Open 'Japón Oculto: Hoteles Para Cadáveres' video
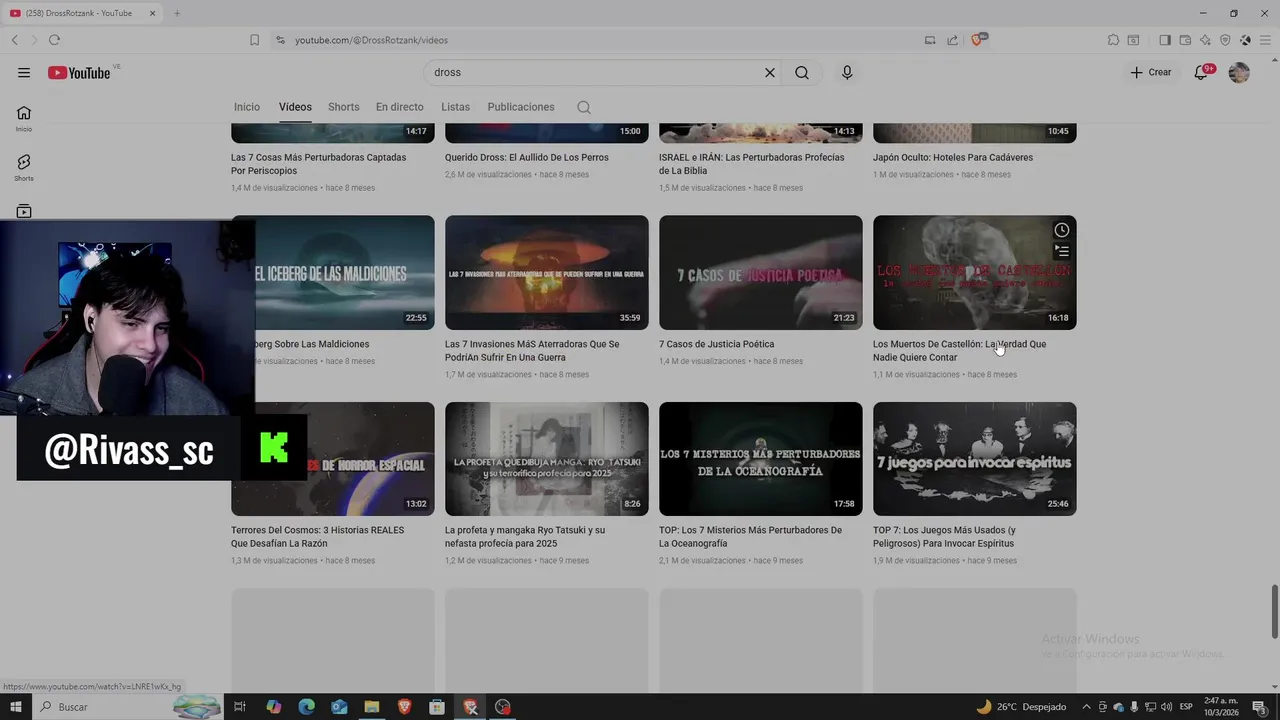 [x=953, y=157]
